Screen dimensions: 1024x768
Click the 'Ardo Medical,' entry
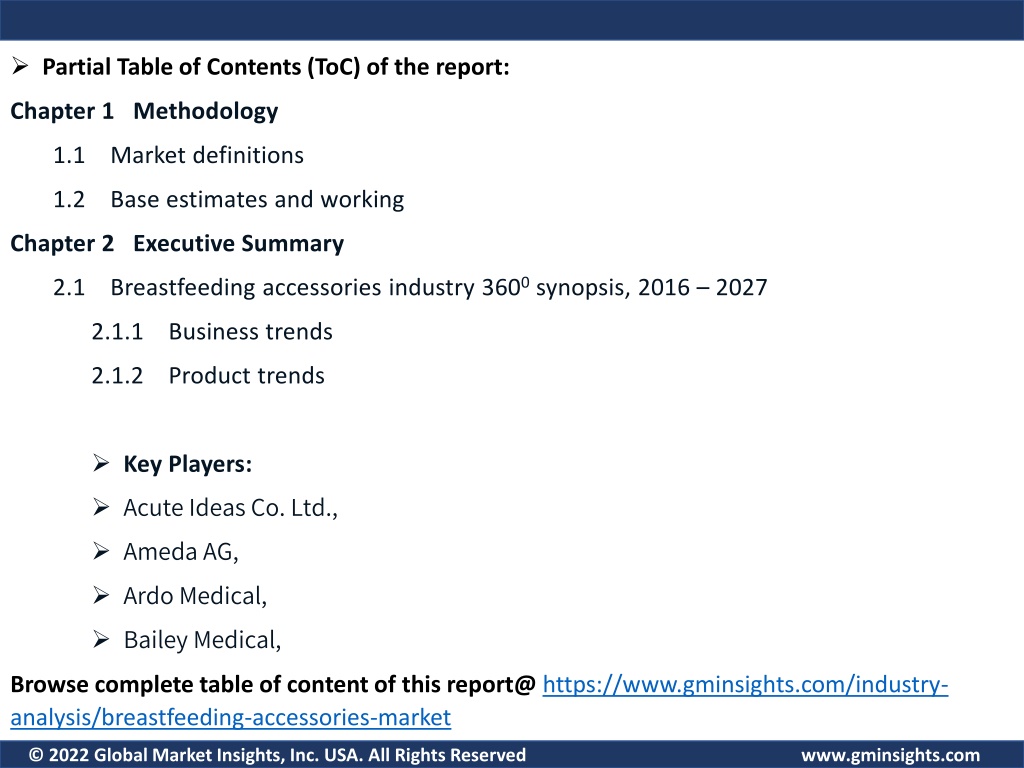coord(195,596)
